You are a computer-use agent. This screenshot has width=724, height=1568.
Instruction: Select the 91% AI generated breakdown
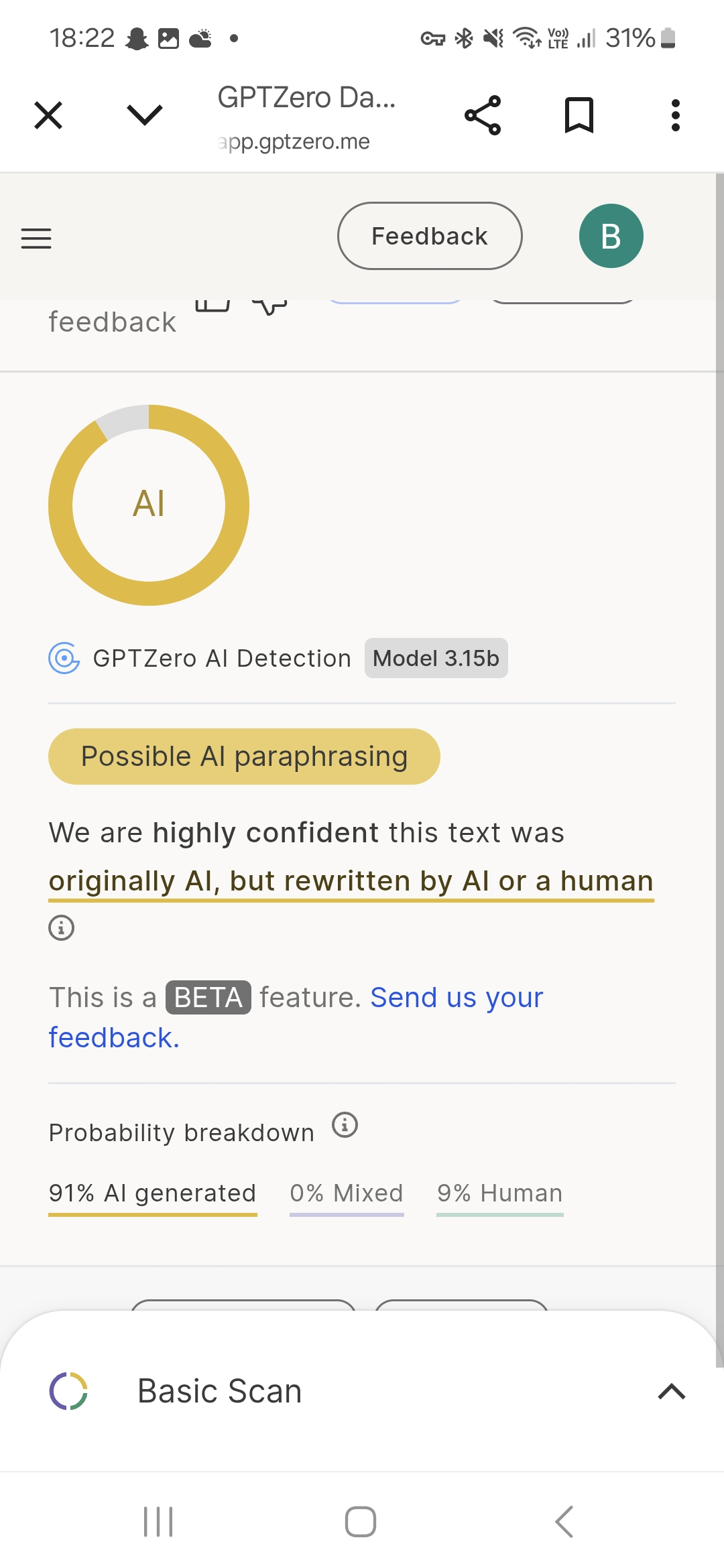point(152,1193)
